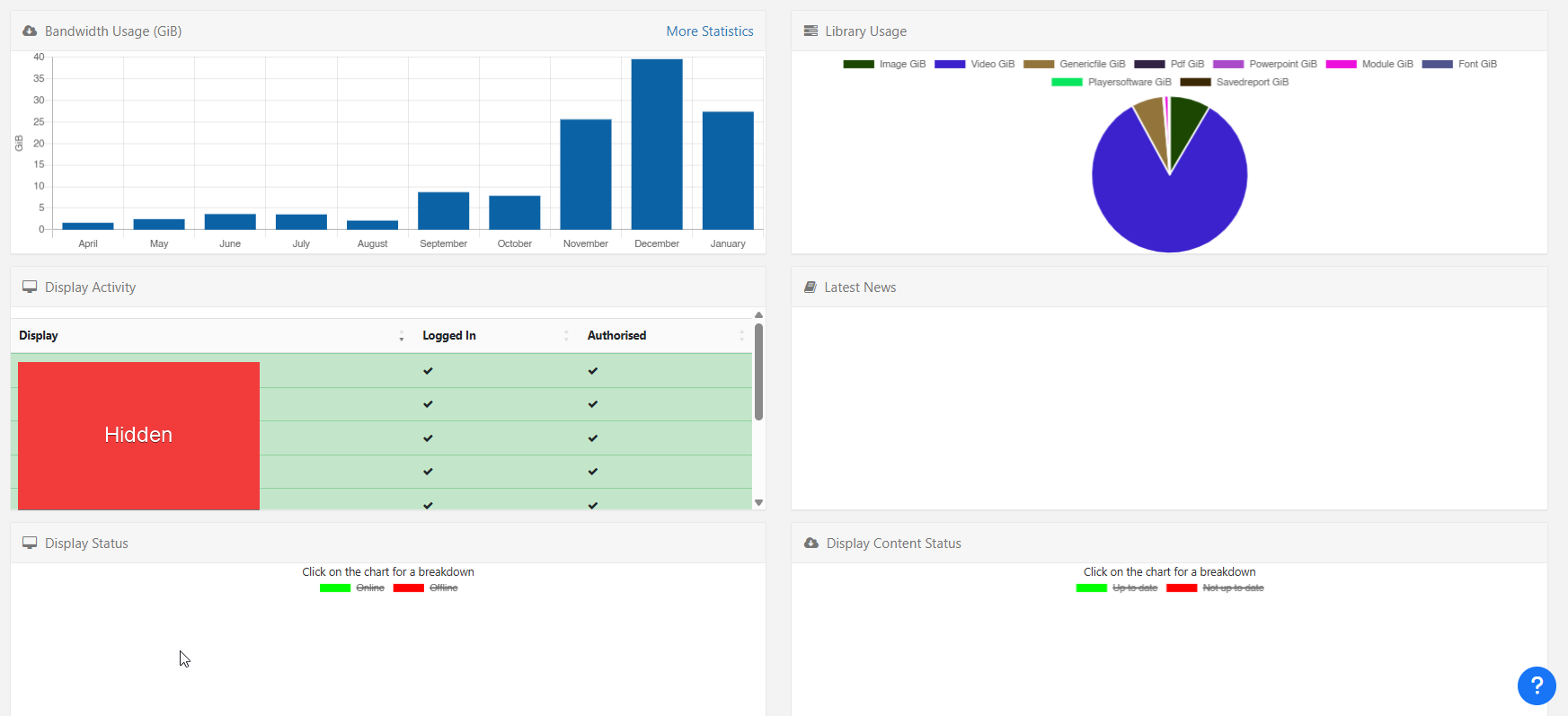Click the Library Usage panel icon

tap(811, 31)
